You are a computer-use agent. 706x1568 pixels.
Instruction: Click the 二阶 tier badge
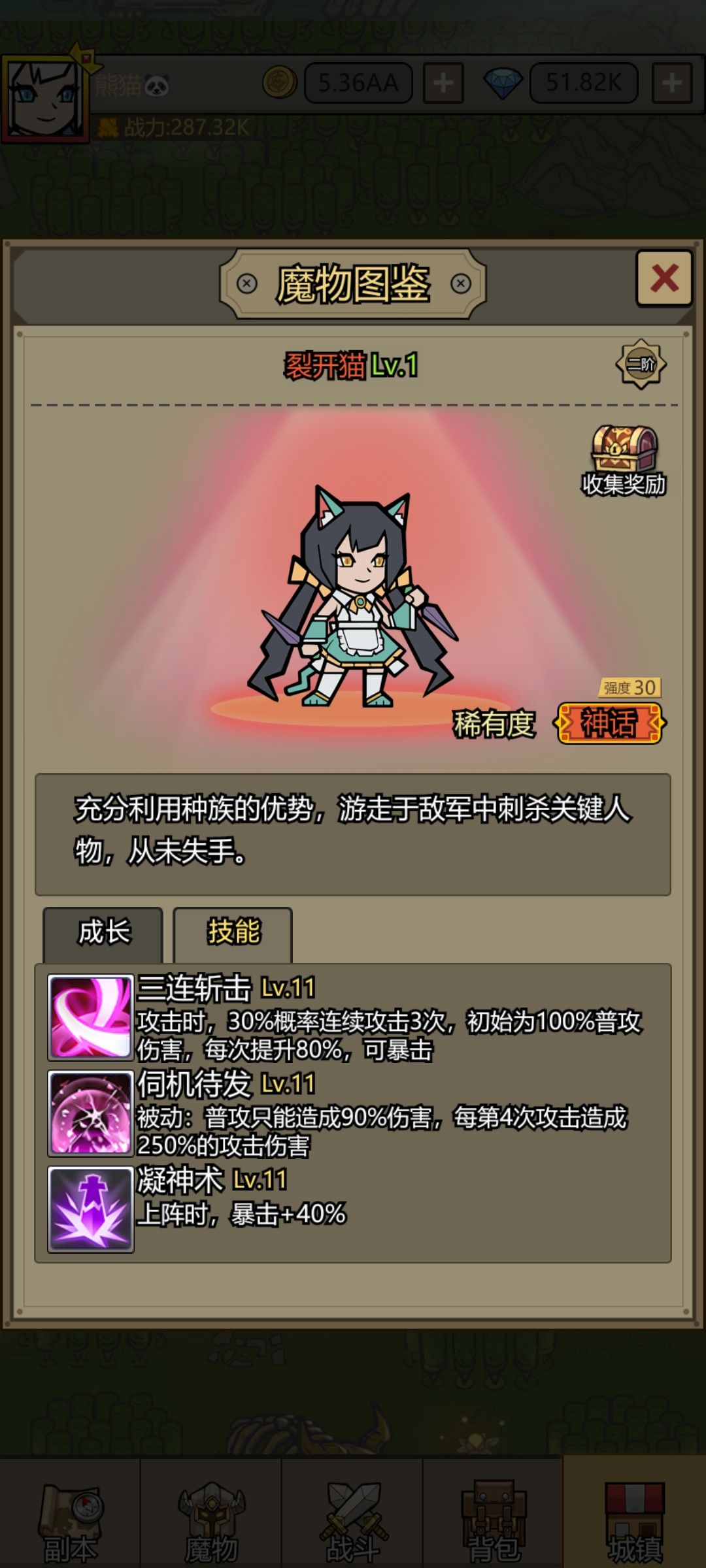(x=641, y=364)
